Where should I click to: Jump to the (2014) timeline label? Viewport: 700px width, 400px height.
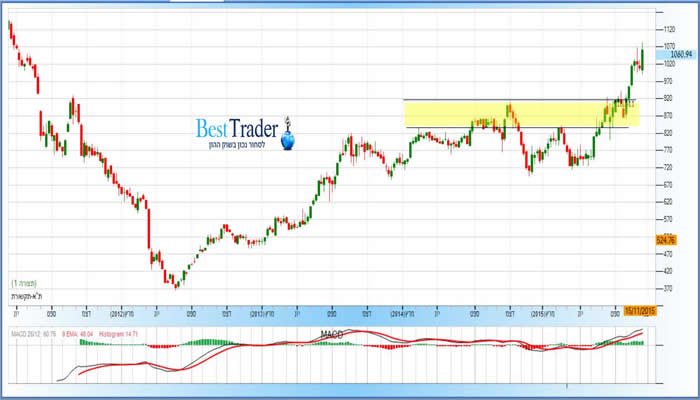point(403,311)
